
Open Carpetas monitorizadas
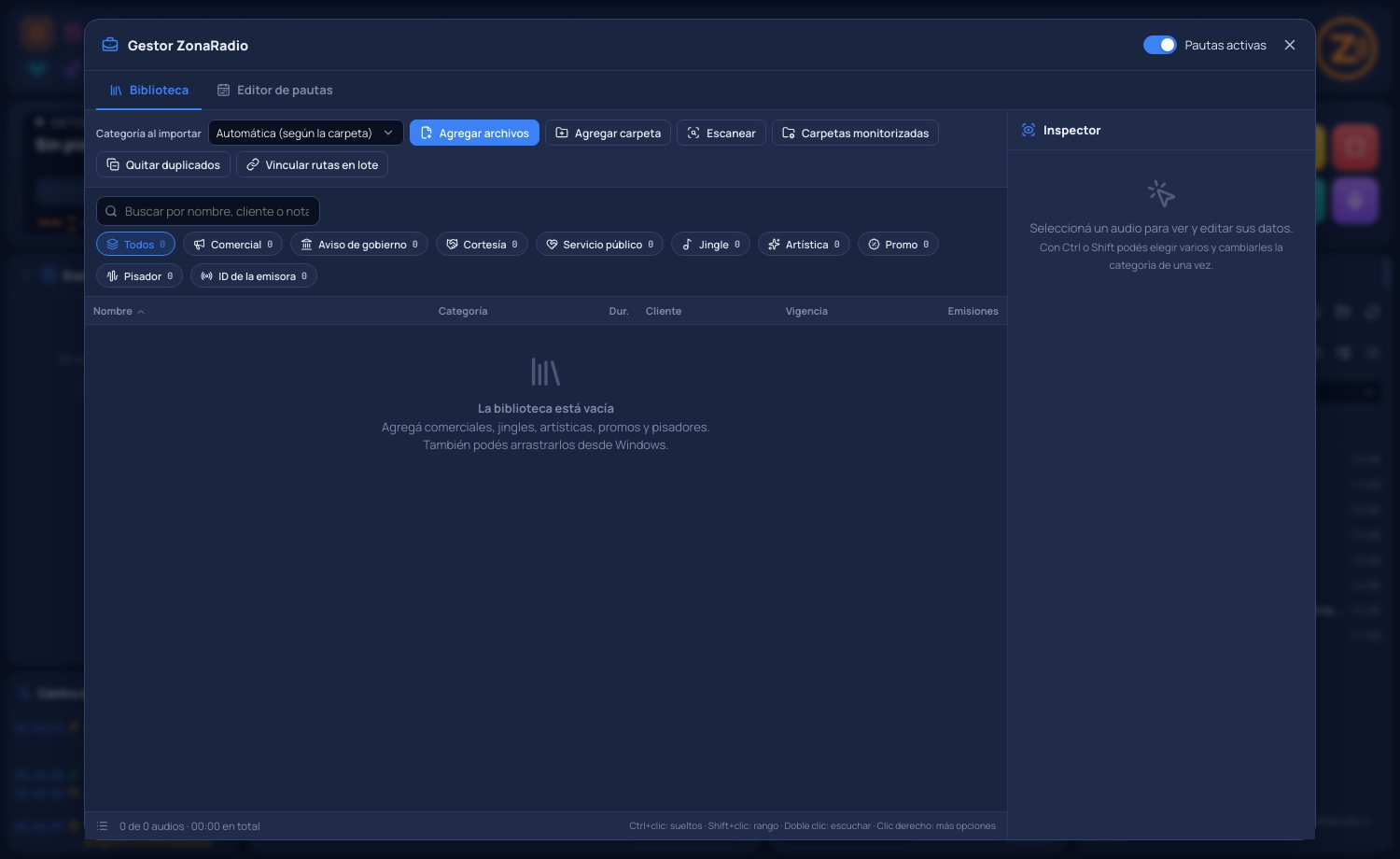pos(855,133)
